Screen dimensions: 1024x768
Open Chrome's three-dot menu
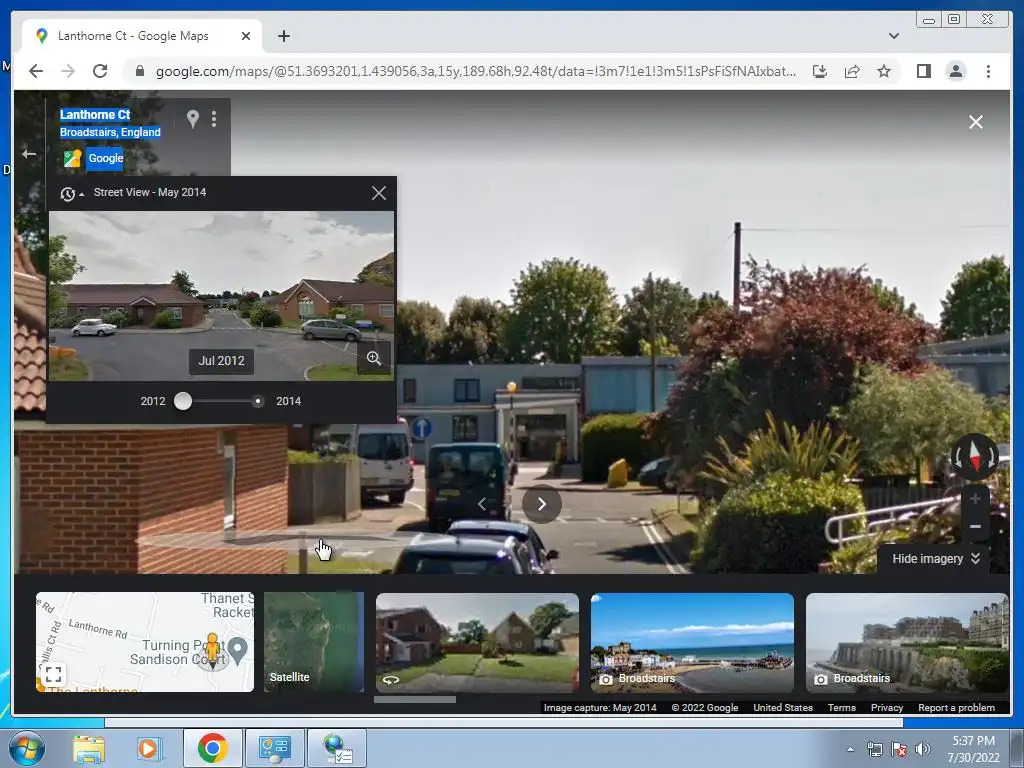coord(988,71)
